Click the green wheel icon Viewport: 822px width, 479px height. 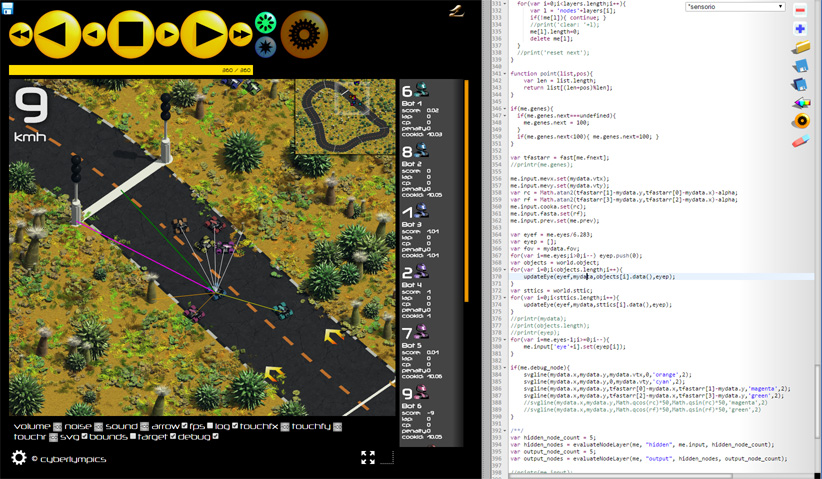(x=265, y=22)
